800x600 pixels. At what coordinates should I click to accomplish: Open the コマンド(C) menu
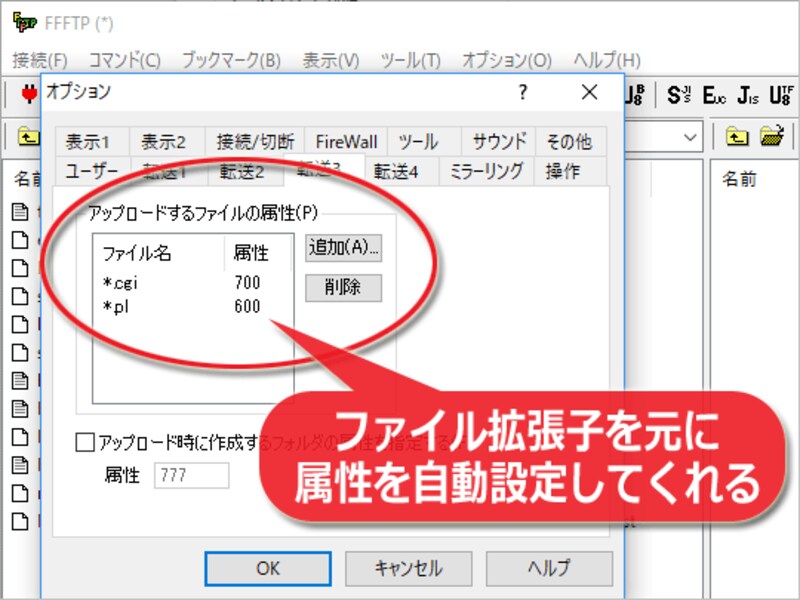(x=124, y=60)
